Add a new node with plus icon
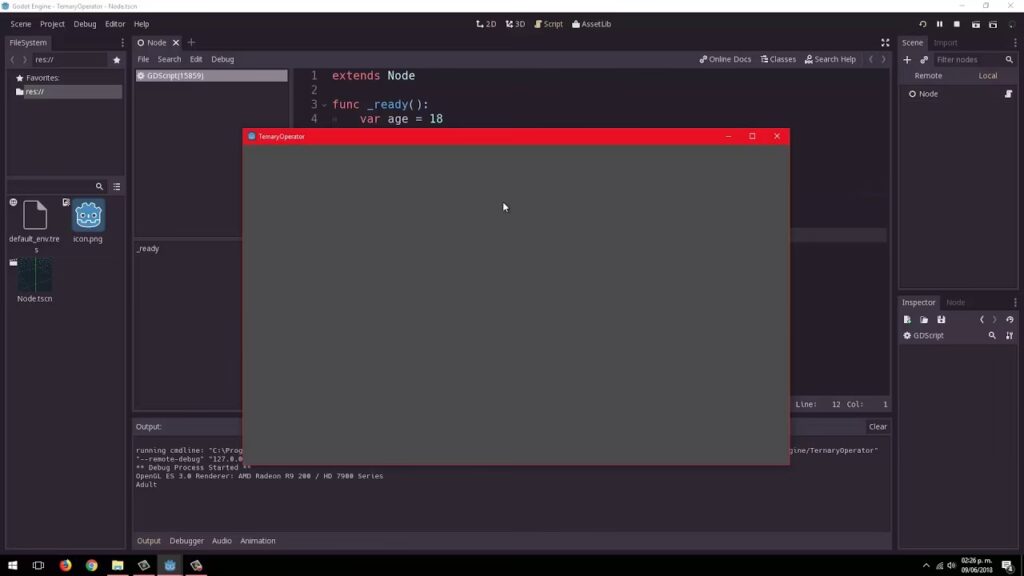This screenshot has height=576, width=1024. click(x=907, y=60)
